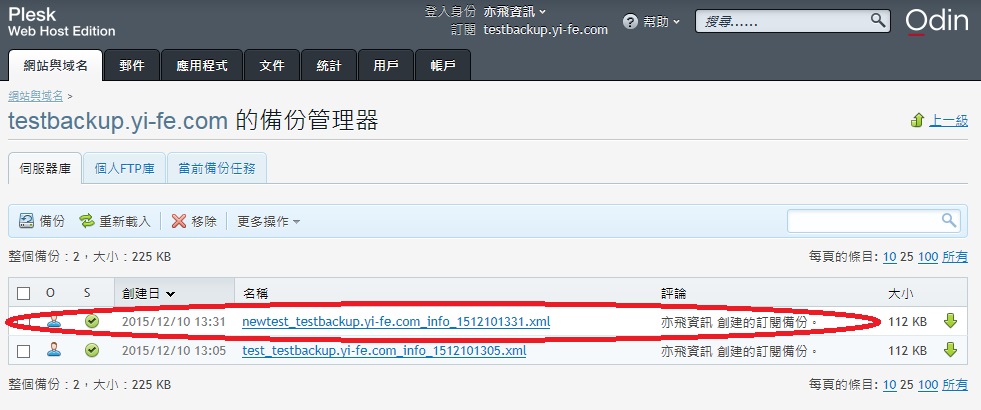
Task: Click the magnifier icon in top search box
Action: point(878,20)
